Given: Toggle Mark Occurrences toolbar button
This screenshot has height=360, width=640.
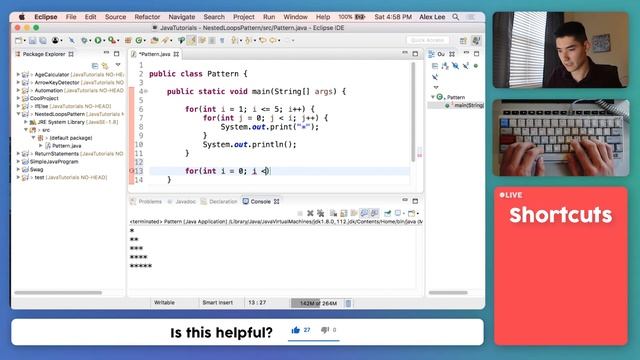Looking at the screenshot, I should pyautogui.click(x=191, y=40).
